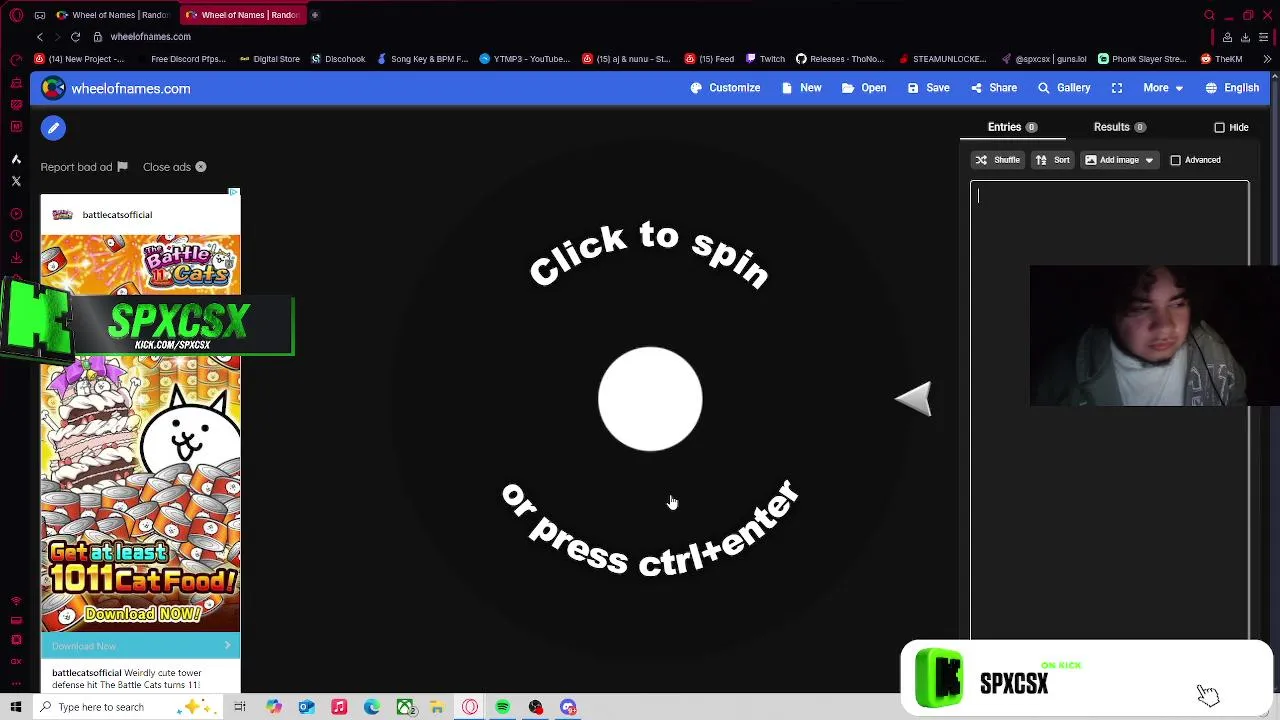Screen dimensions: 1280x720
Task: Enable the Advanced checkbox
Action: point(1176,160)
